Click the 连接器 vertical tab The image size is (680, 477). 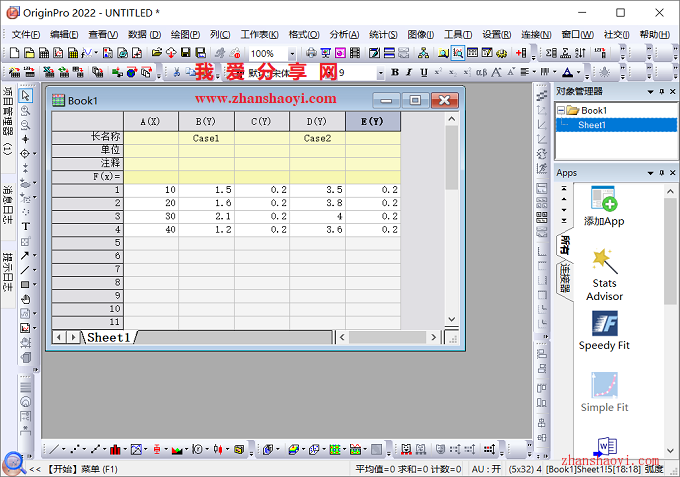(564, 278)
